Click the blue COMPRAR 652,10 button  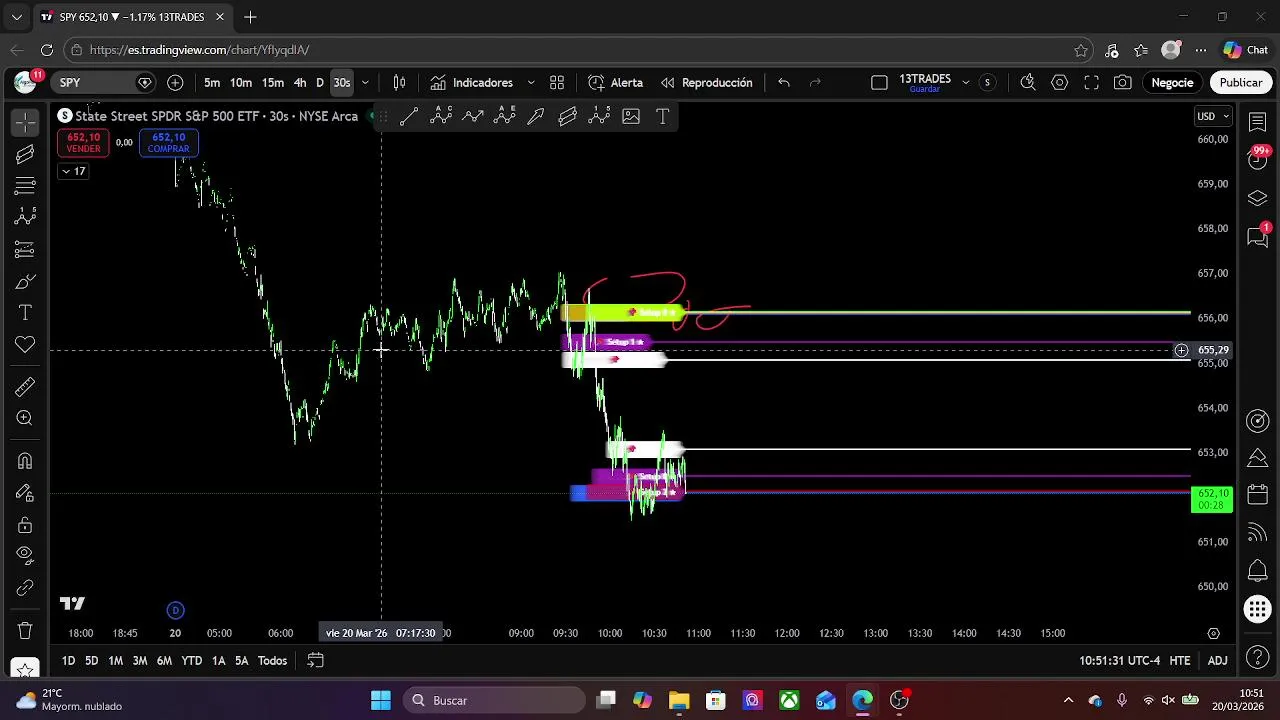168,143
